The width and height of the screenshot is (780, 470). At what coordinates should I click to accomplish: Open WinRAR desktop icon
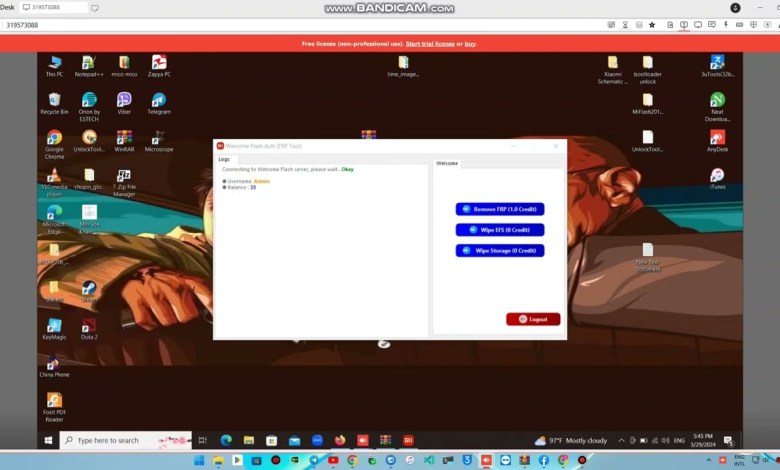click(x=124, y=141)
